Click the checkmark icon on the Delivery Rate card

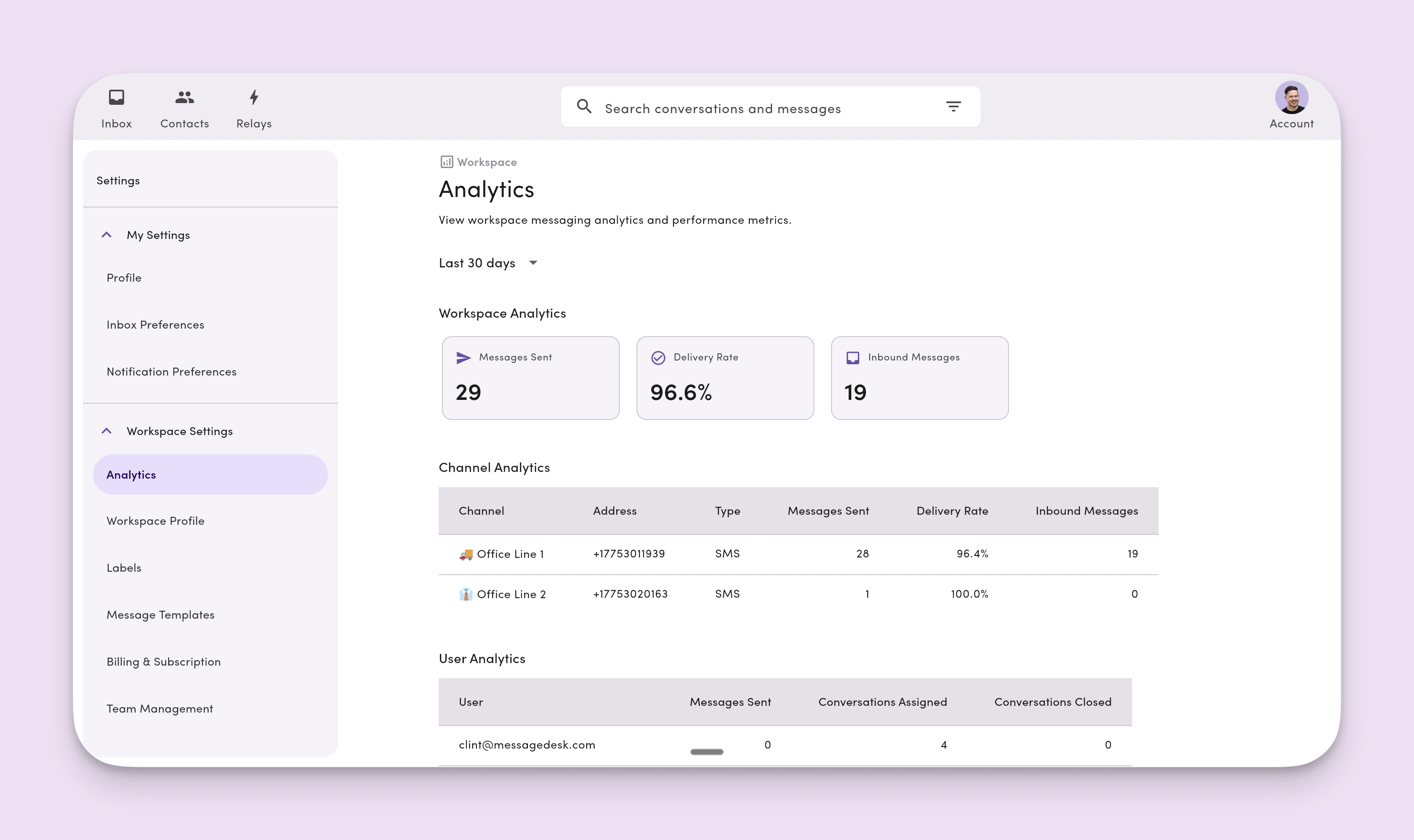(658, 357)
